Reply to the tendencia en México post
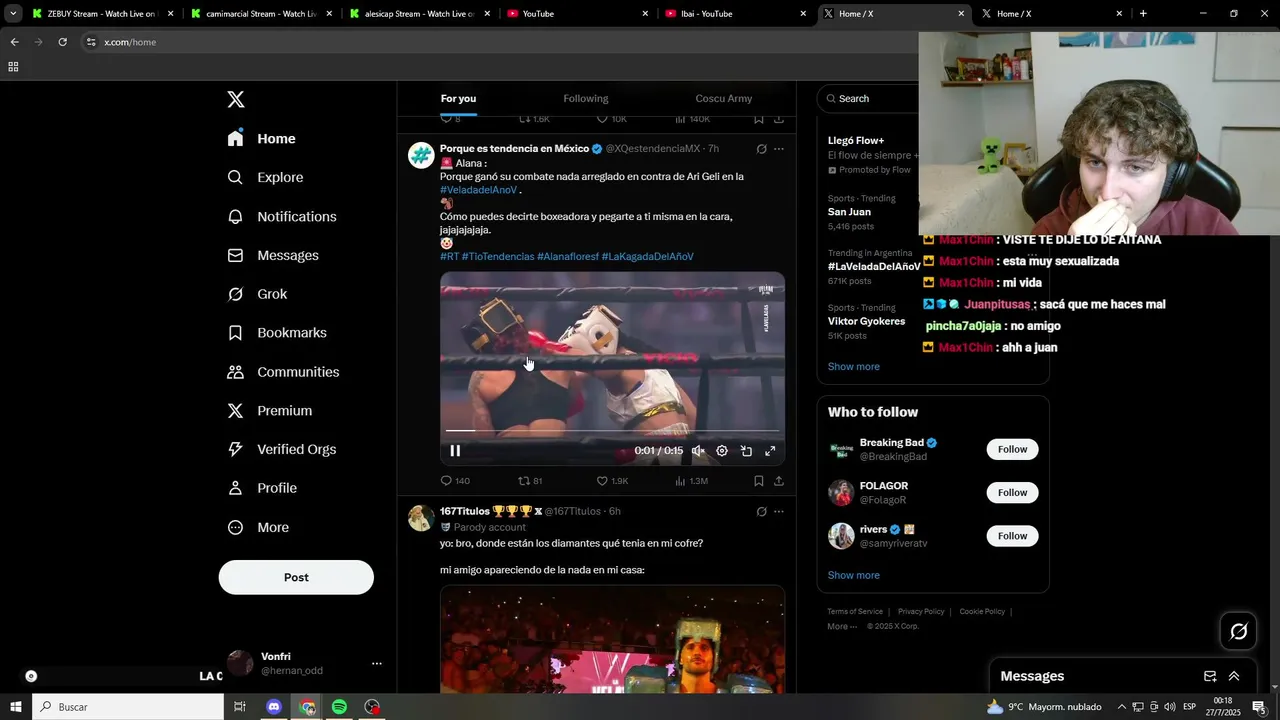This screenshot has width=1280, height=720. click(x=455, y=481)
